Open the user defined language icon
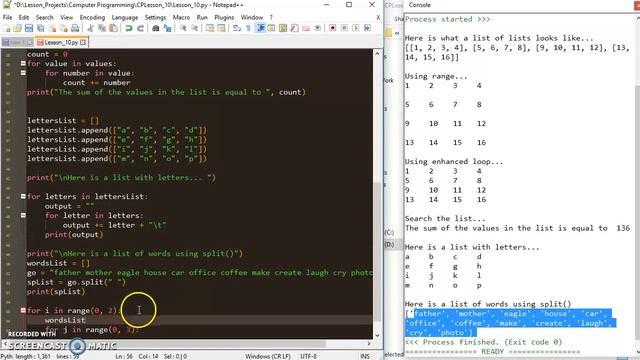Image resolution: width=640 pixels, height=360 pixels. [271, 28]
